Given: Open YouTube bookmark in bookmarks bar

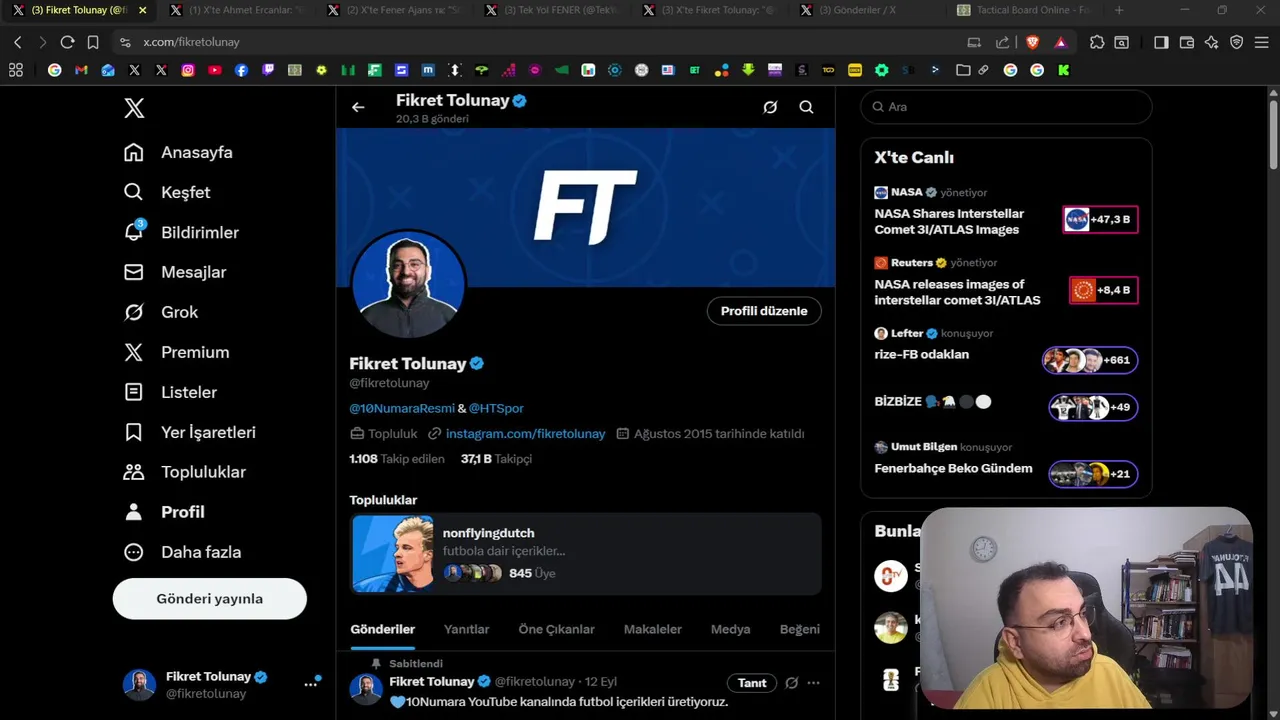Looking at the screenshot, I should coord(215,70).
